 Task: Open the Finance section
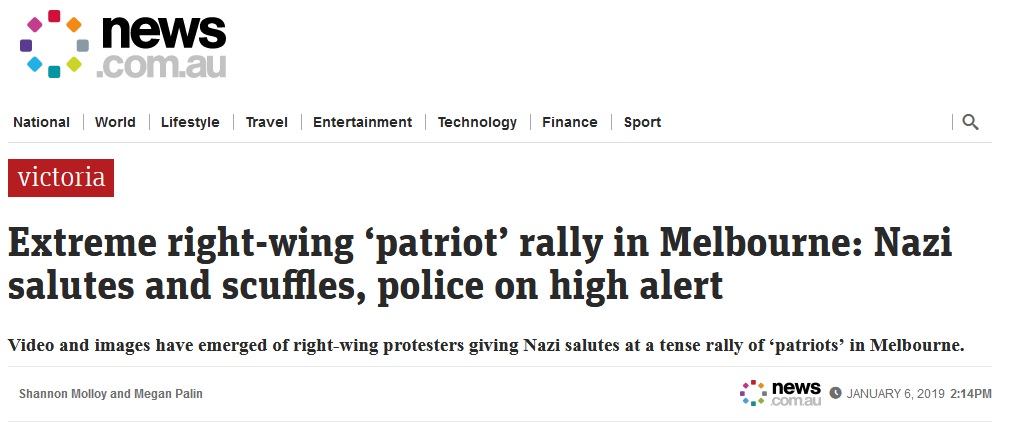569,122
